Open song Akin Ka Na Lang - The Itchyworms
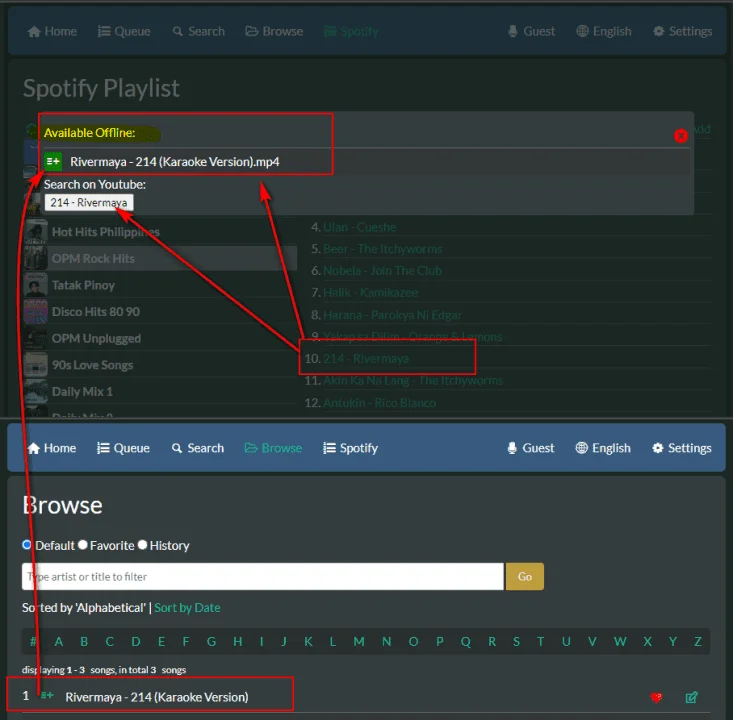 [x=413, y=381]
